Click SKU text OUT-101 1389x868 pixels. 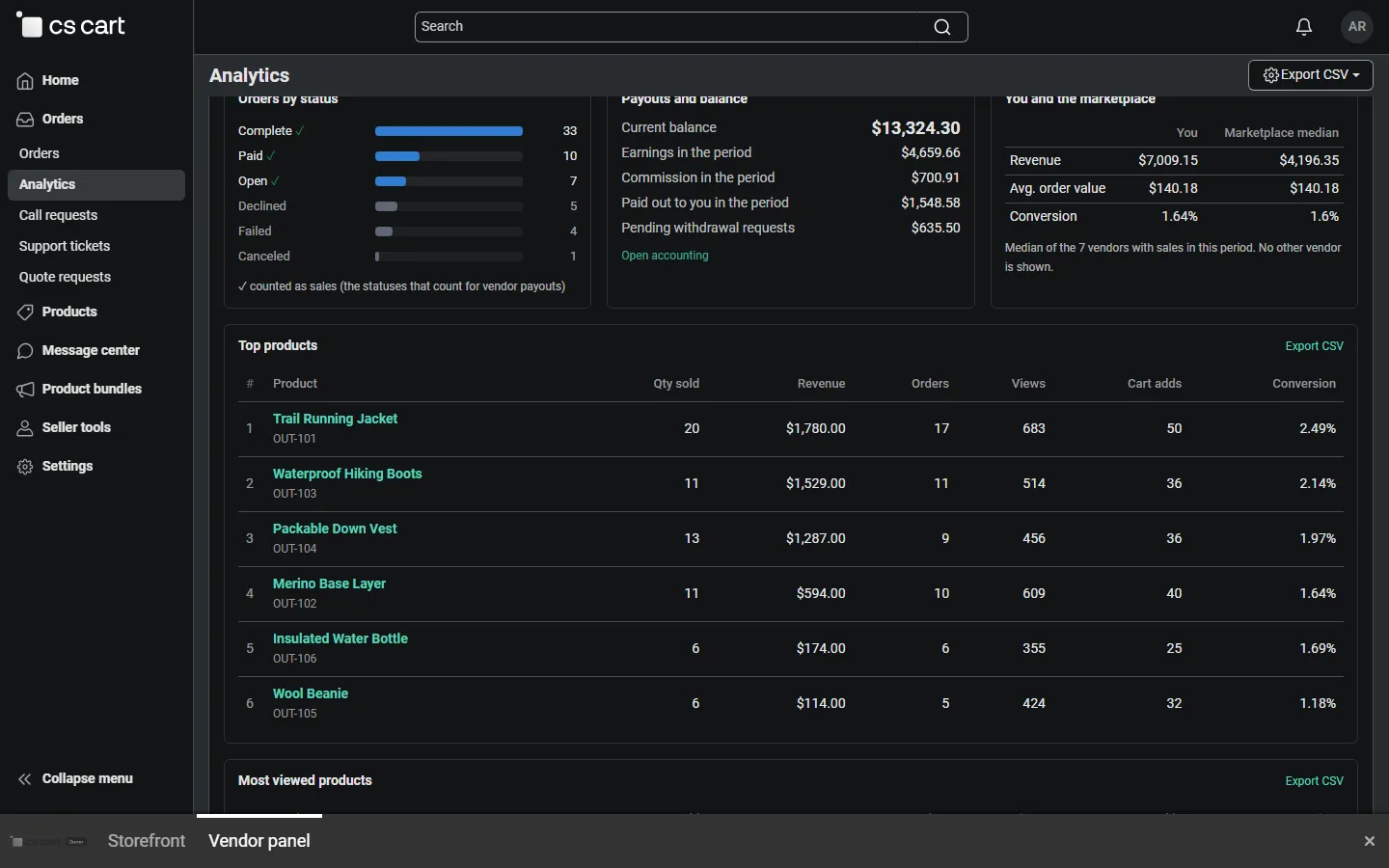294,439
